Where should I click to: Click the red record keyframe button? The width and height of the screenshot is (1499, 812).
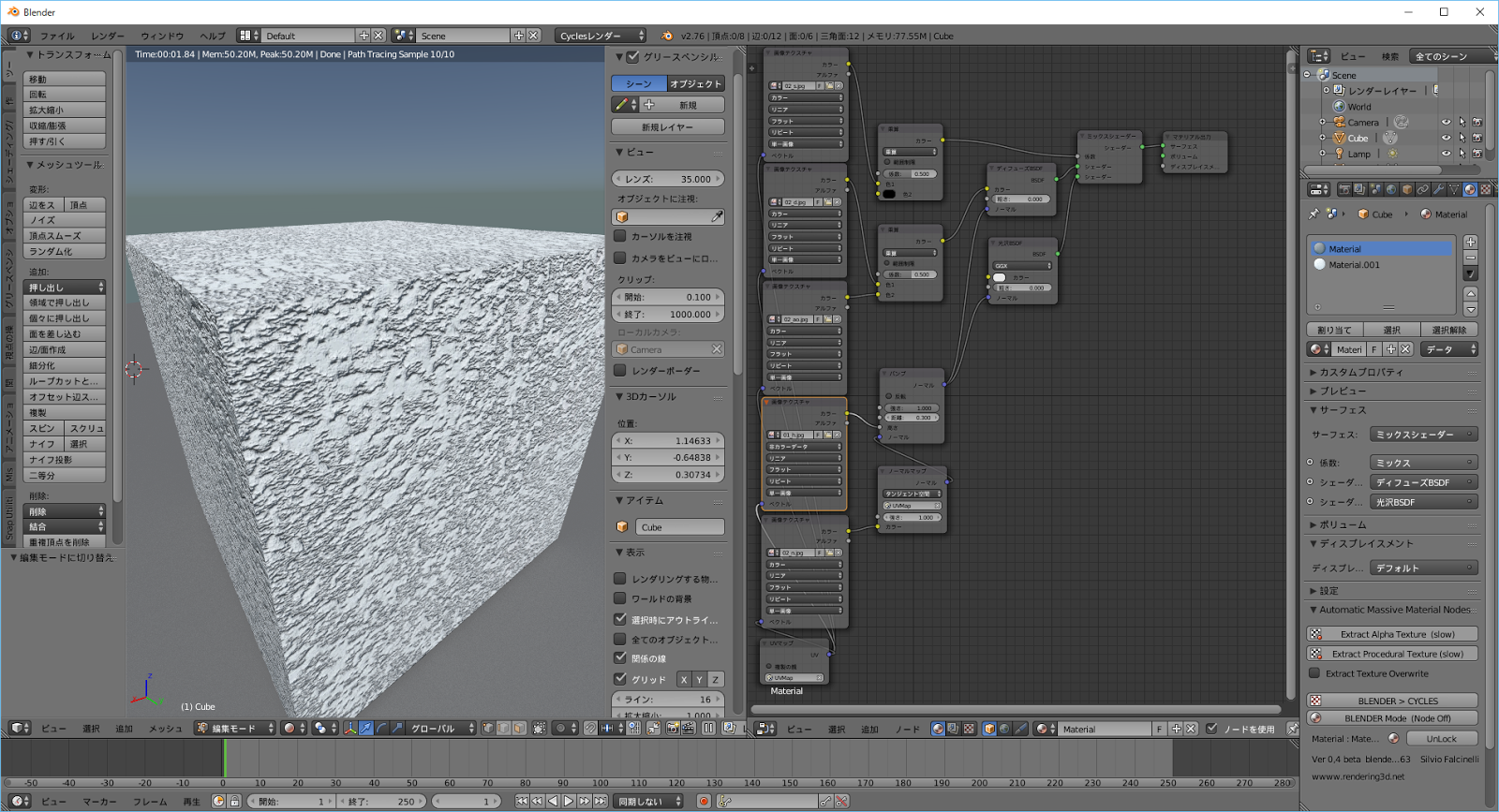[704, 801]
